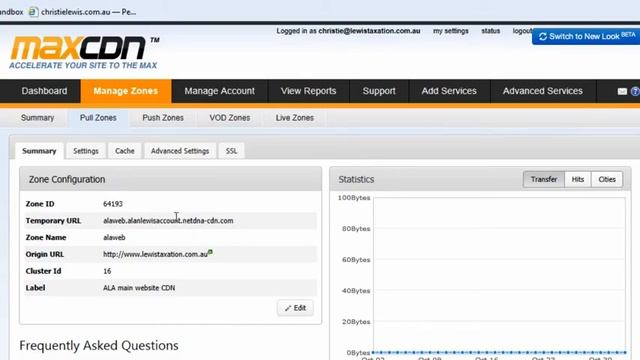Open Add Services menu
The width and height of the screenshot is (640, 360).
[449, 91]
